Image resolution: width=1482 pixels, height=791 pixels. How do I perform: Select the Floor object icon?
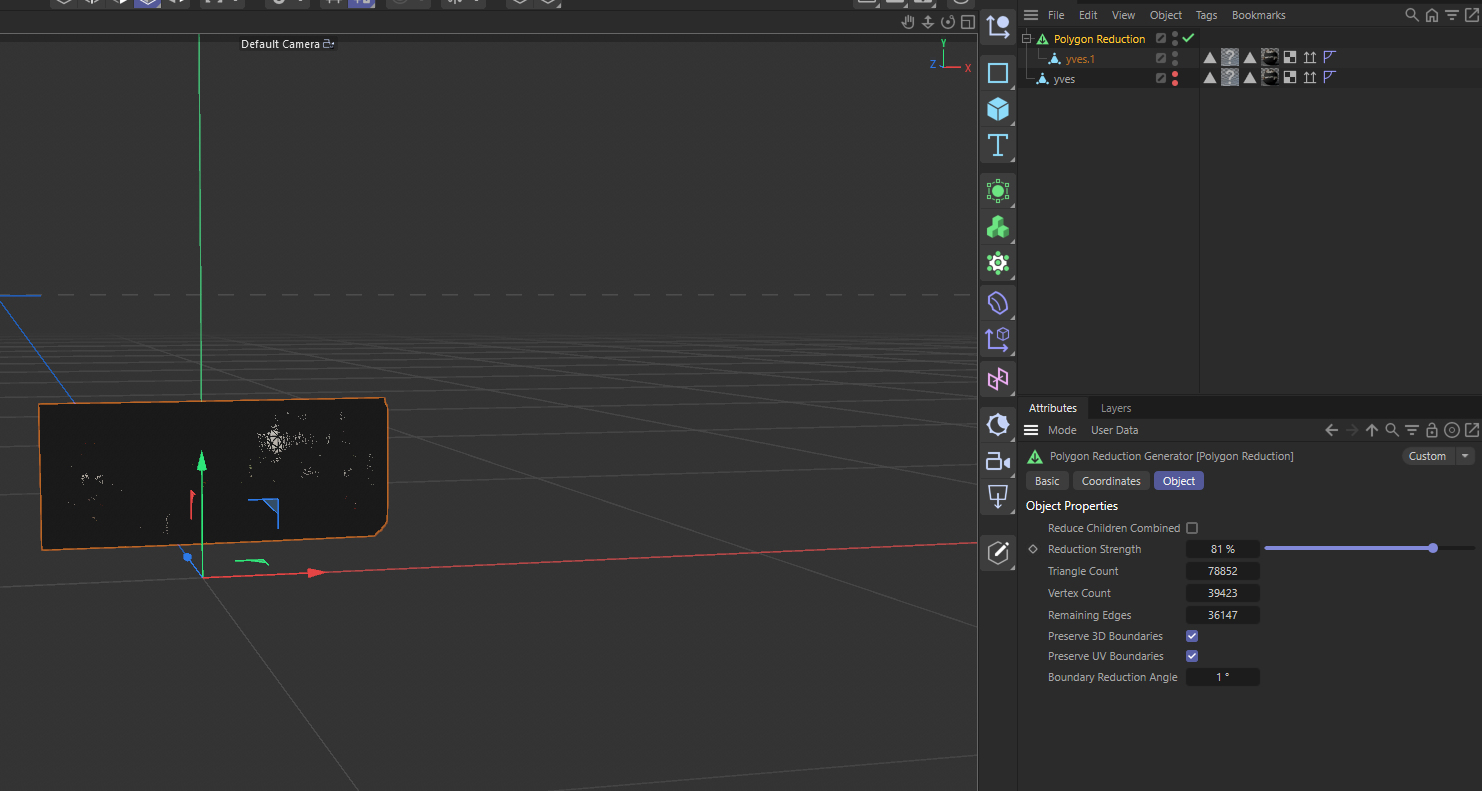pos(997,497)
